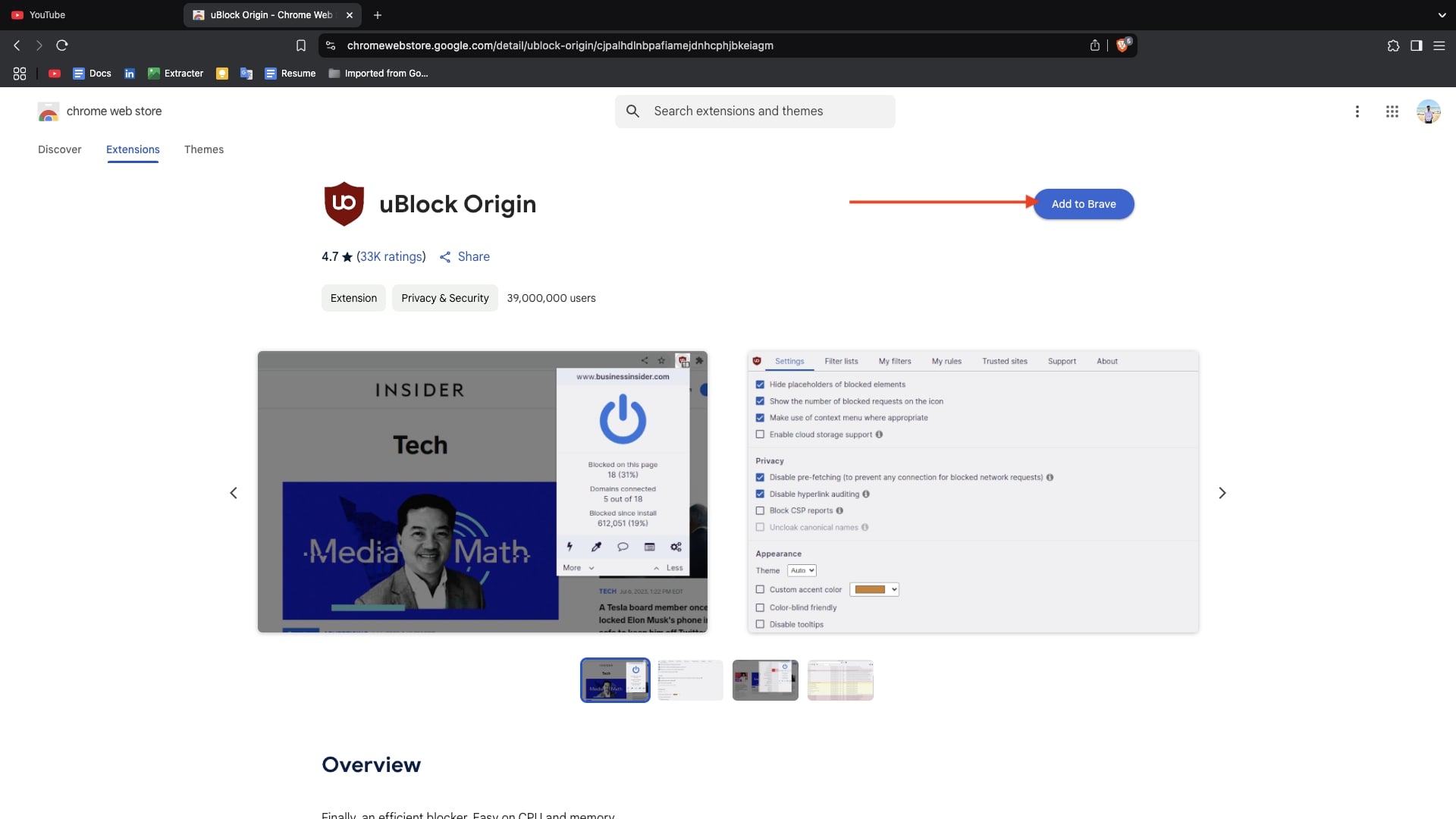The image size is (1456, 819).
Task: Reload the current page
Action: (62, 45)
